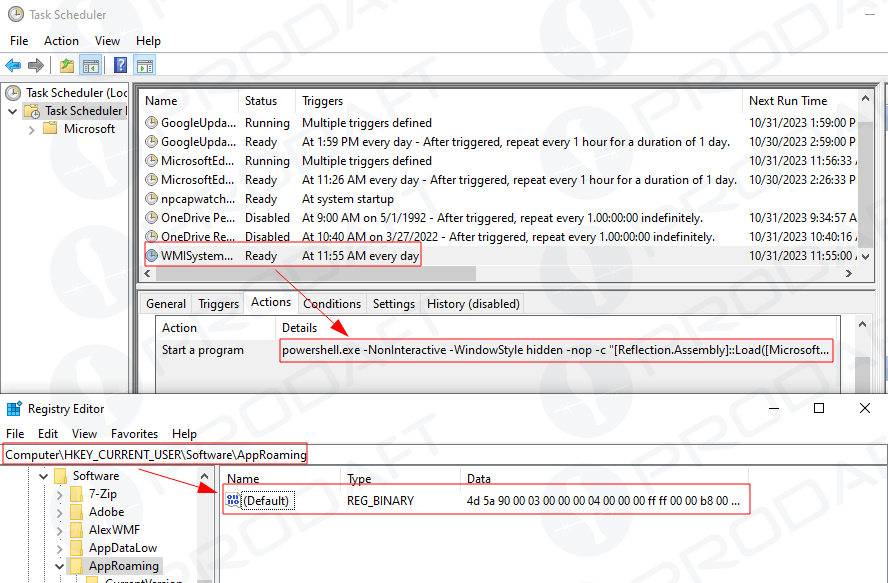Viewport: 888px width, 583px height.
Task: Select the AlexWMF key in registry tree
Action: click(x=114, y=530)
